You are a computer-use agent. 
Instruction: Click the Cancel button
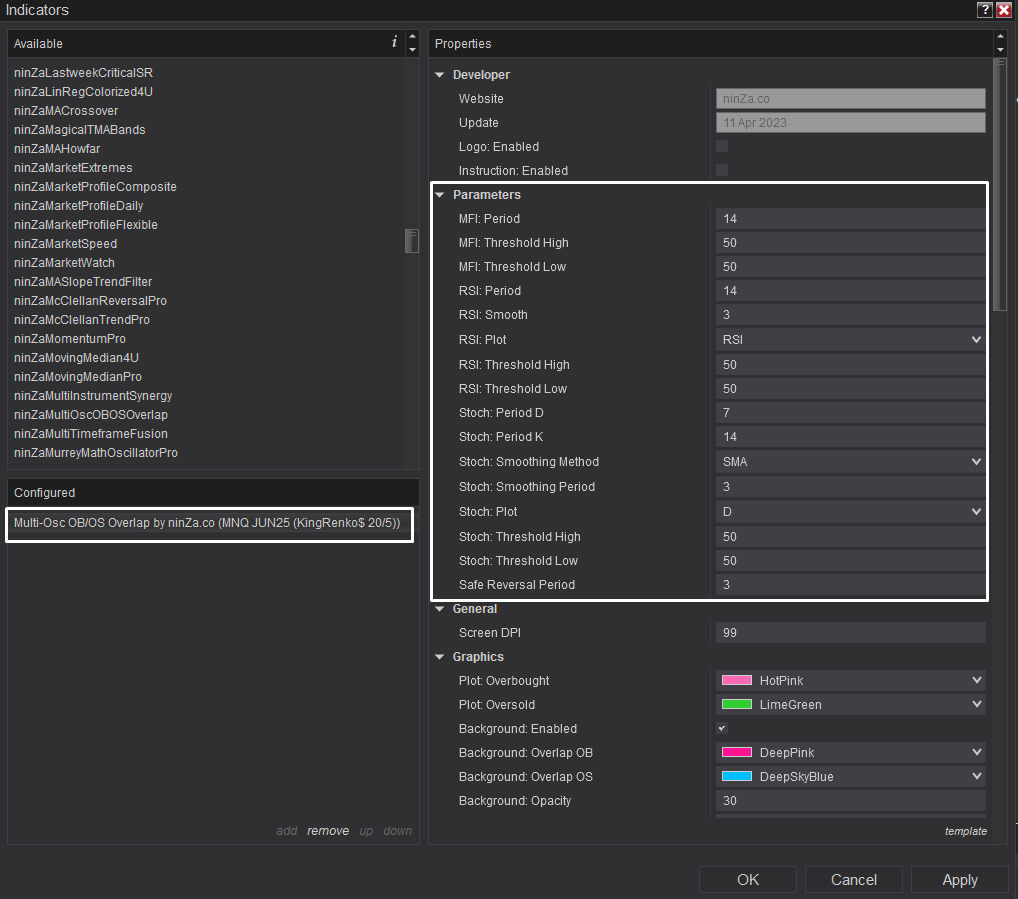coord(854,880)
